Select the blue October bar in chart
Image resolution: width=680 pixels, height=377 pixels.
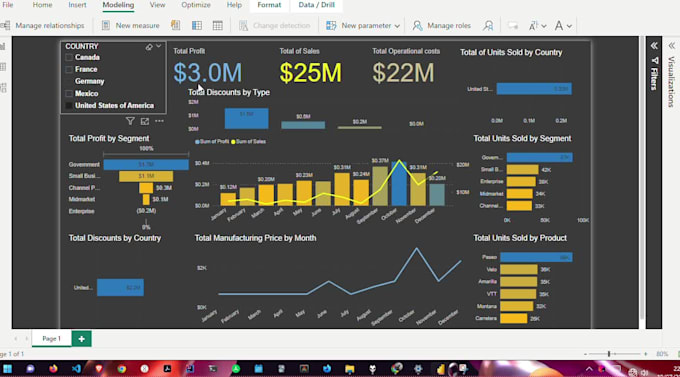[399, 183]
